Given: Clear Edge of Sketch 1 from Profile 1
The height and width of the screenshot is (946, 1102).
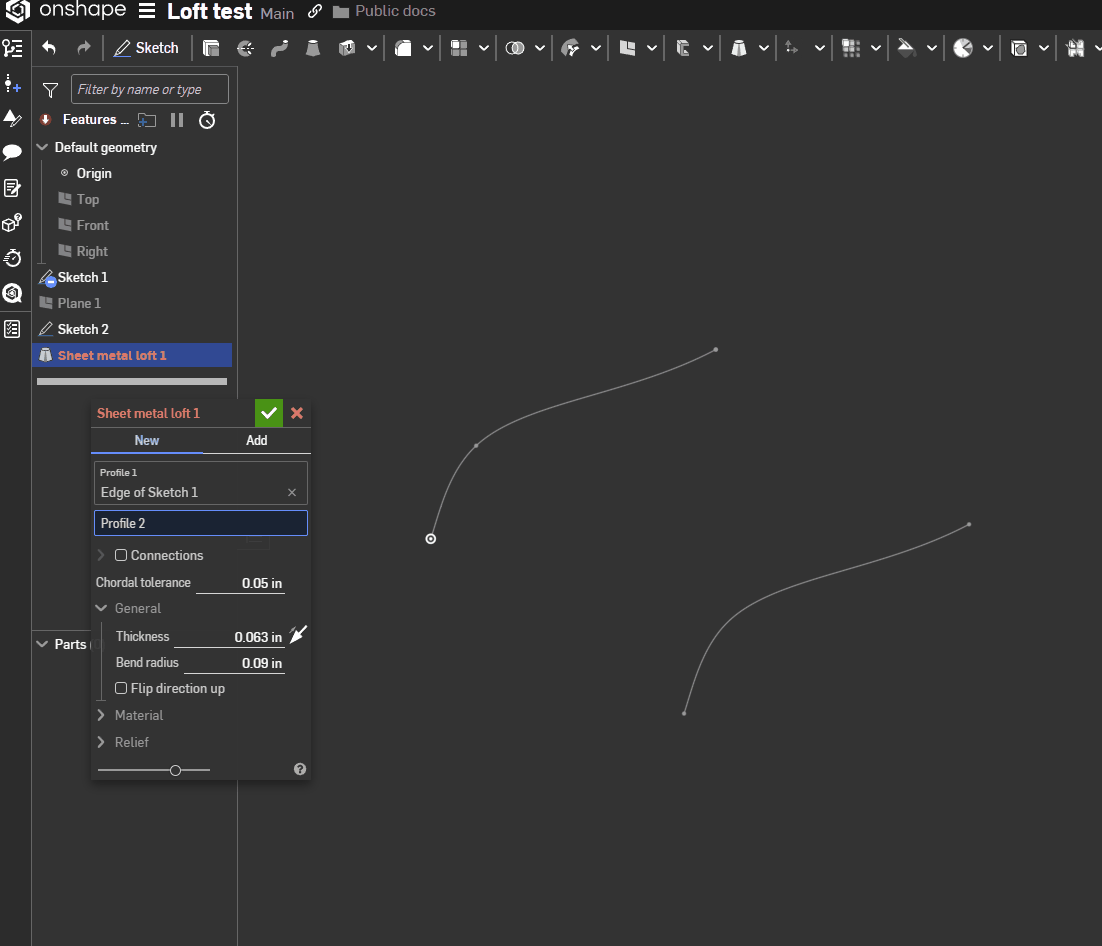Looking at the screenshot, I should 292,493.
